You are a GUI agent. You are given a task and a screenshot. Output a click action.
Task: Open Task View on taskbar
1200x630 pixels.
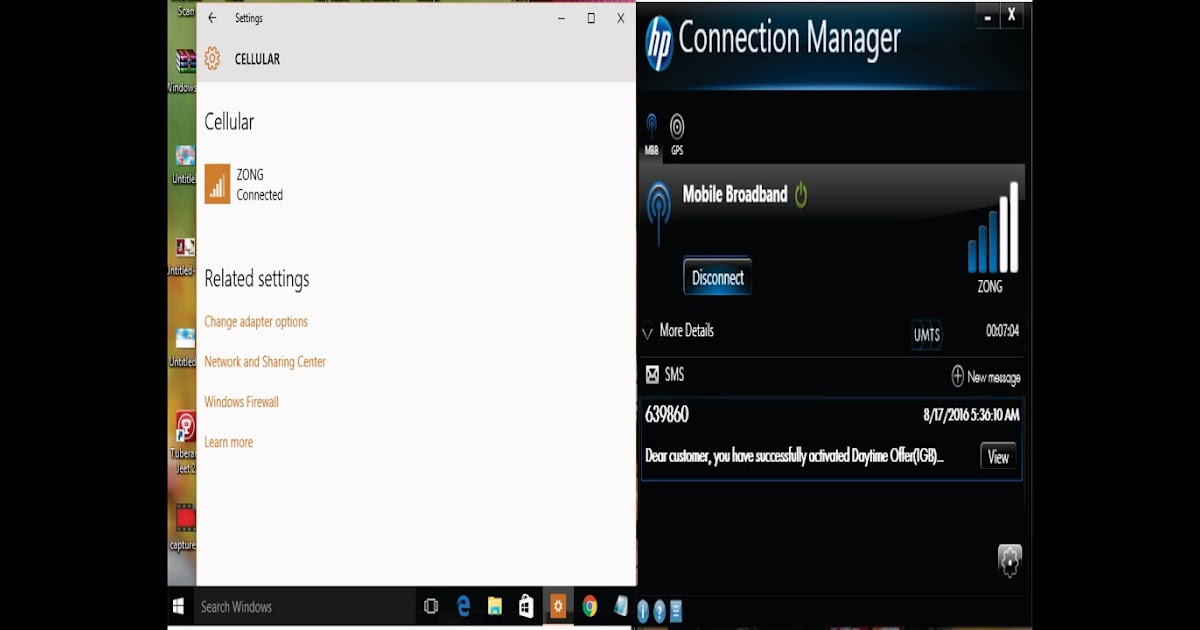pyautogui.click(x=431, y=606)
